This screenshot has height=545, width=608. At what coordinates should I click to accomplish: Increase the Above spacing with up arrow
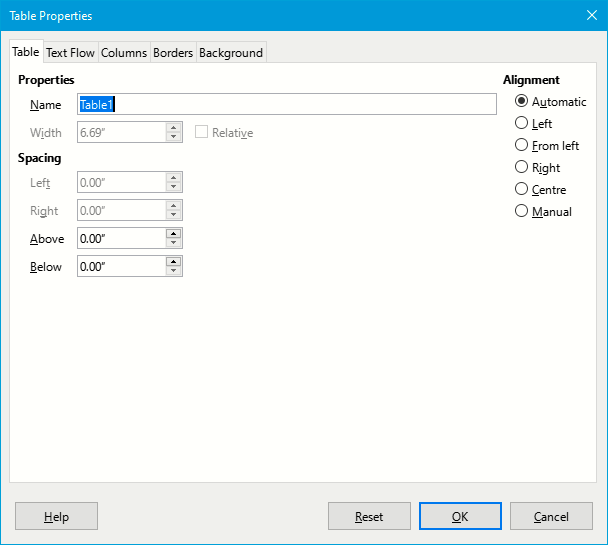173,233
